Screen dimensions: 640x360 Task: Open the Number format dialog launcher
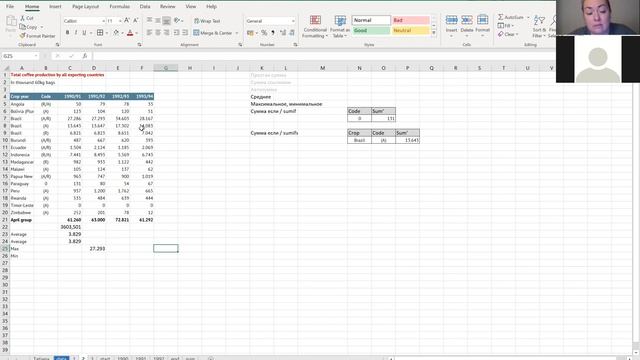click(296, 45)
